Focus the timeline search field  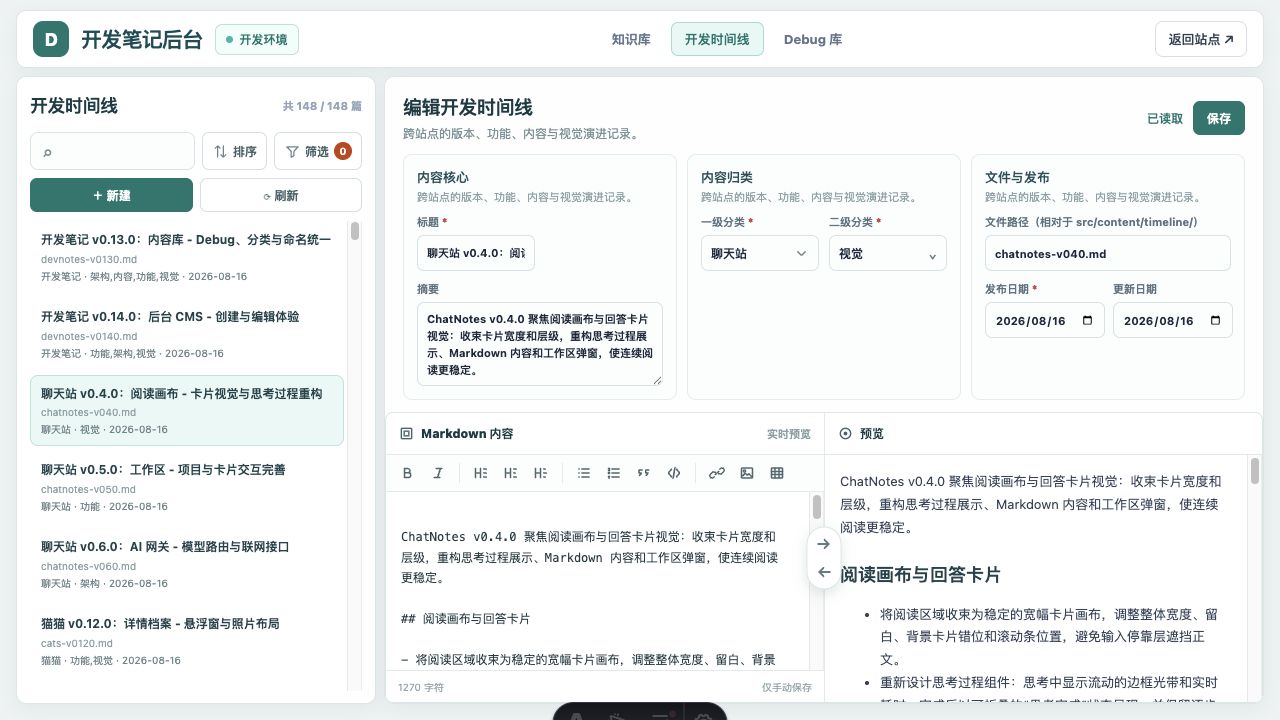[x=112, y=151]
